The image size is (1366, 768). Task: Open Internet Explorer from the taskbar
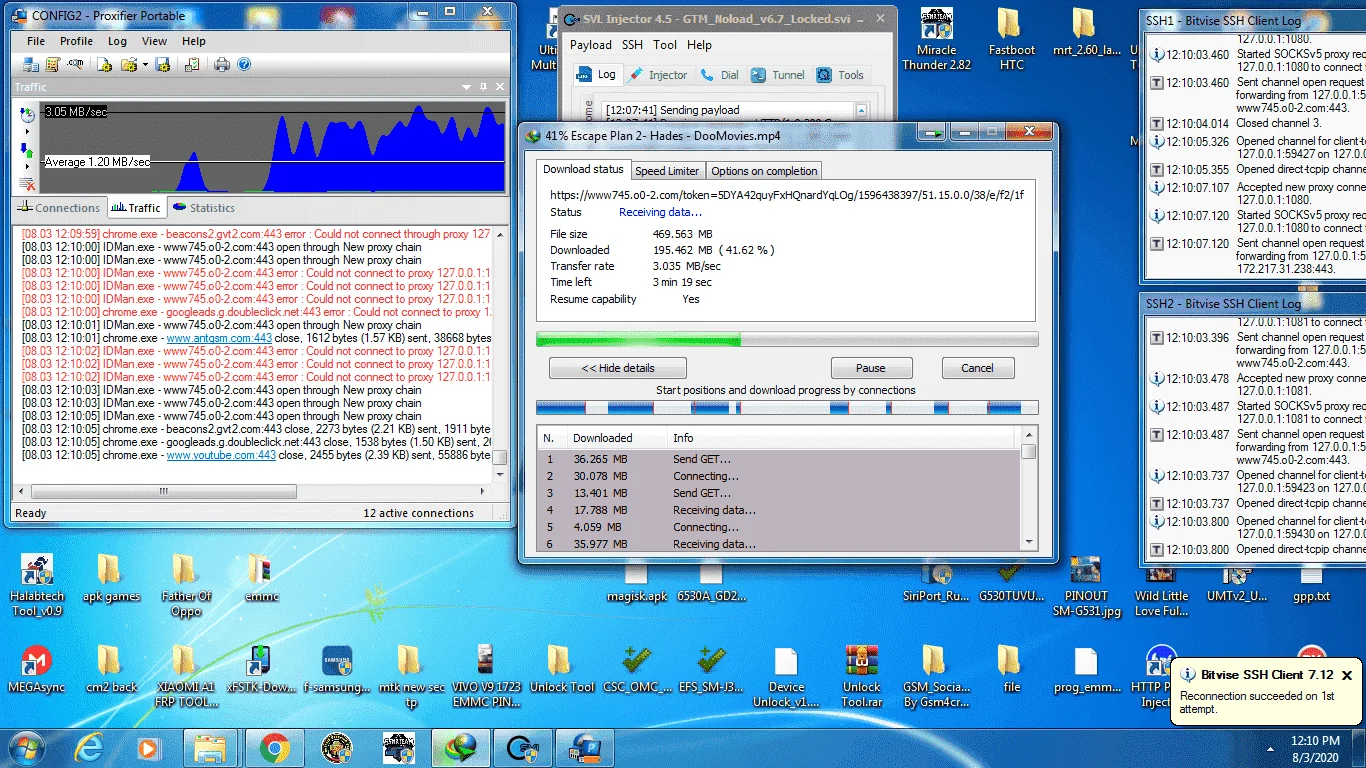point(89,747)
